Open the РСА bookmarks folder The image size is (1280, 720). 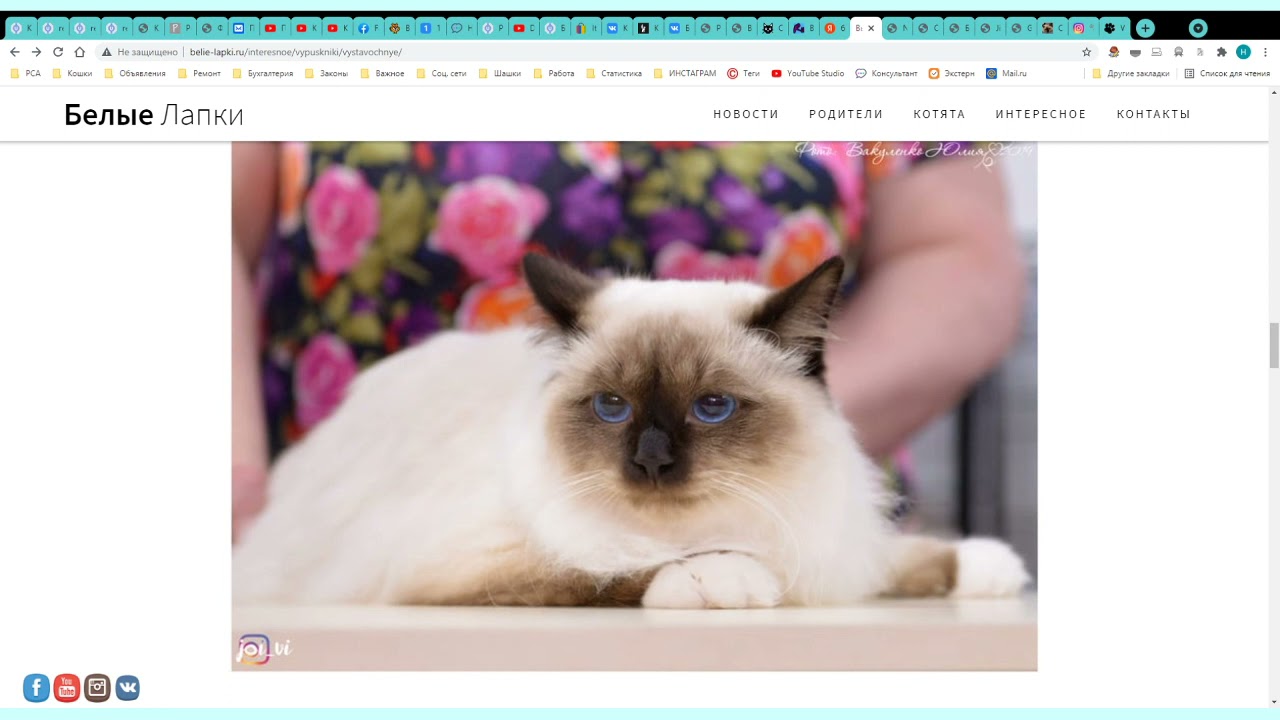[x=25, y=73]
